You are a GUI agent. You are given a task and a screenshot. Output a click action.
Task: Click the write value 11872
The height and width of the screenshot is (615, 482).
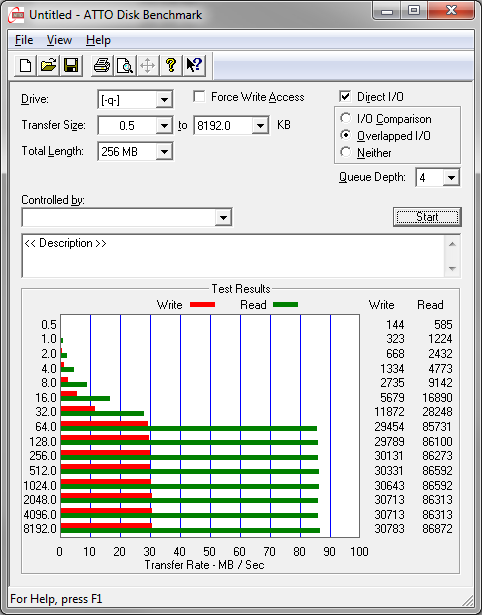(389, 412)
